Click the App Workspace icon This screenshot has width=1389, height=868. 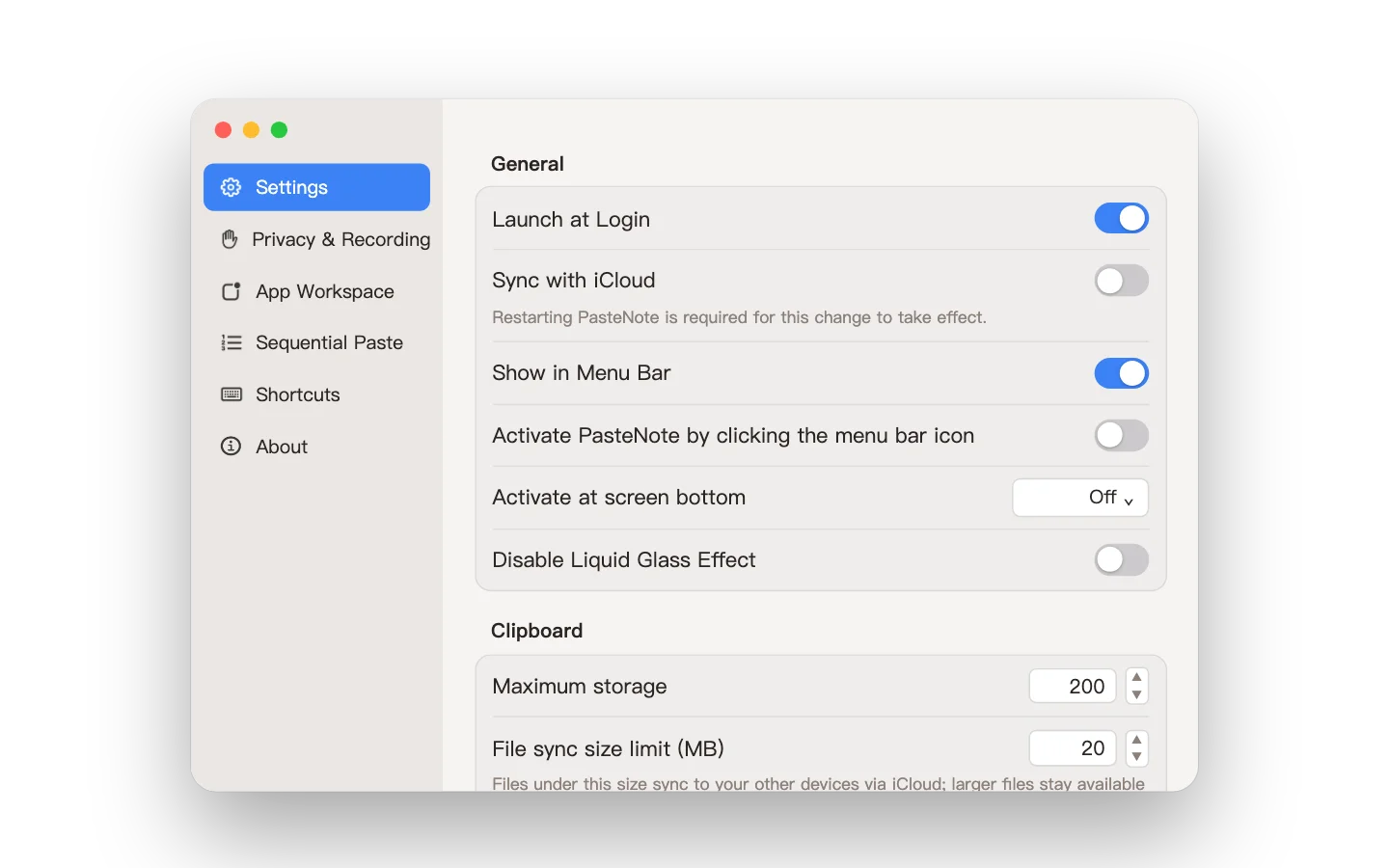coord(231,291)
